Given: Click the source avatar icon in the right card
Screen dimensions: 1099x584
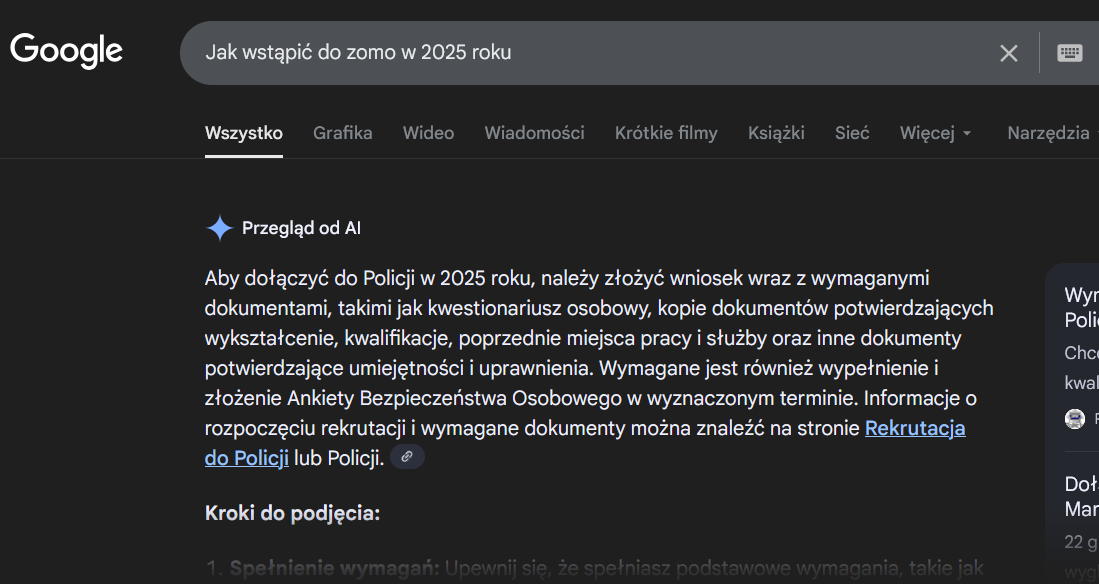Looking at the screenshot, I should (x=1075, y=418).
